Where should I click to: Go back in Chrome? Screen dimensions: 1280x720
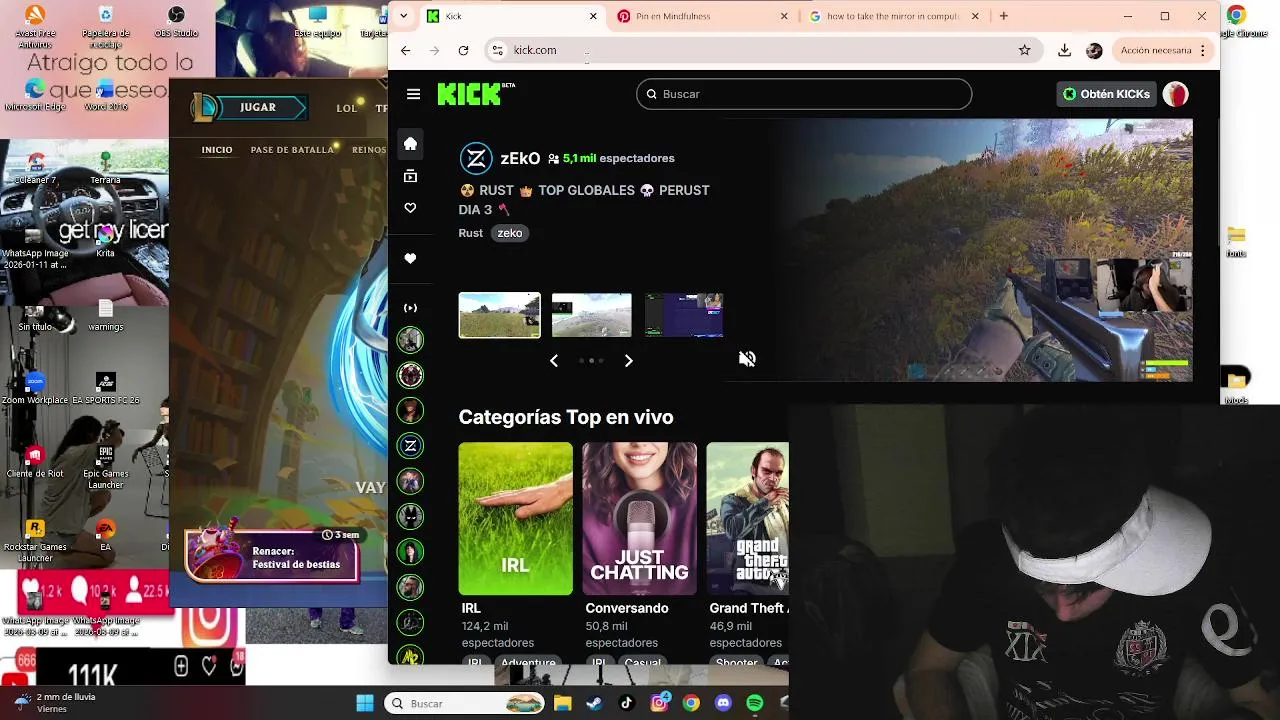(405, 50)
